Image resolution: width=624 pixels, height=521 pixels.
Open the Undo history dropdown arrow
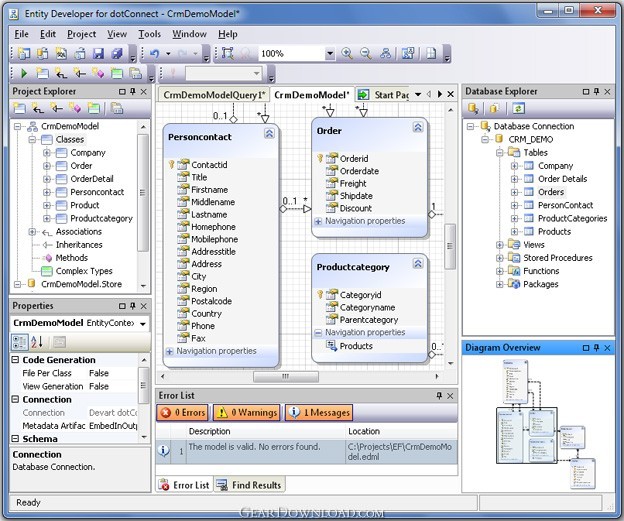pos(168,53)
